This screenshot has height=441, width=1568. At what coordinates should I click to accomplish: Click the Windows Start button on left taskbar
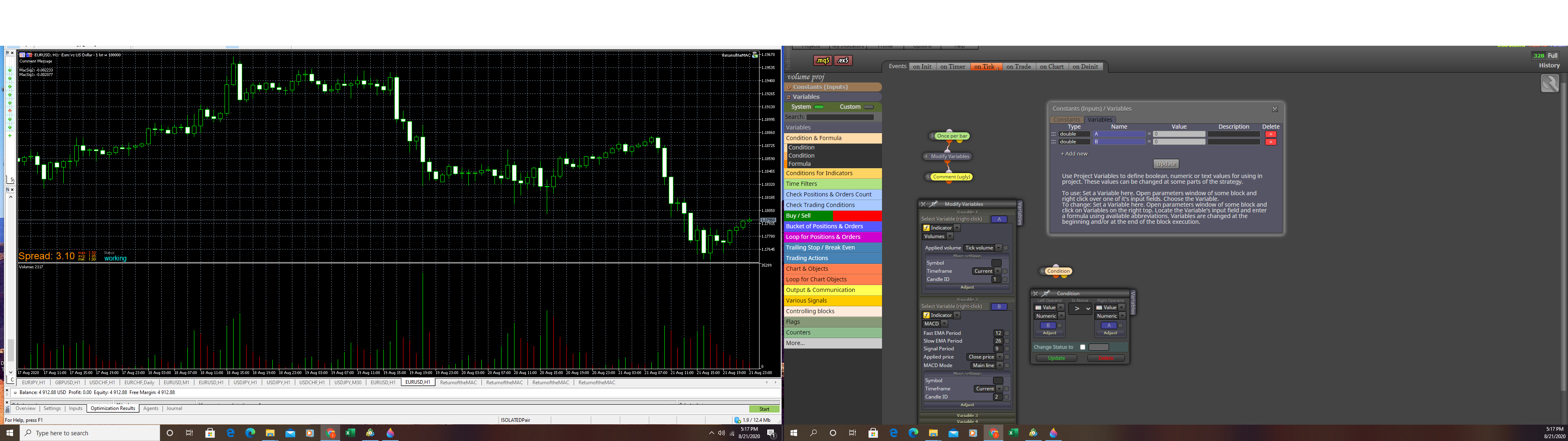(x=10, y=433)
